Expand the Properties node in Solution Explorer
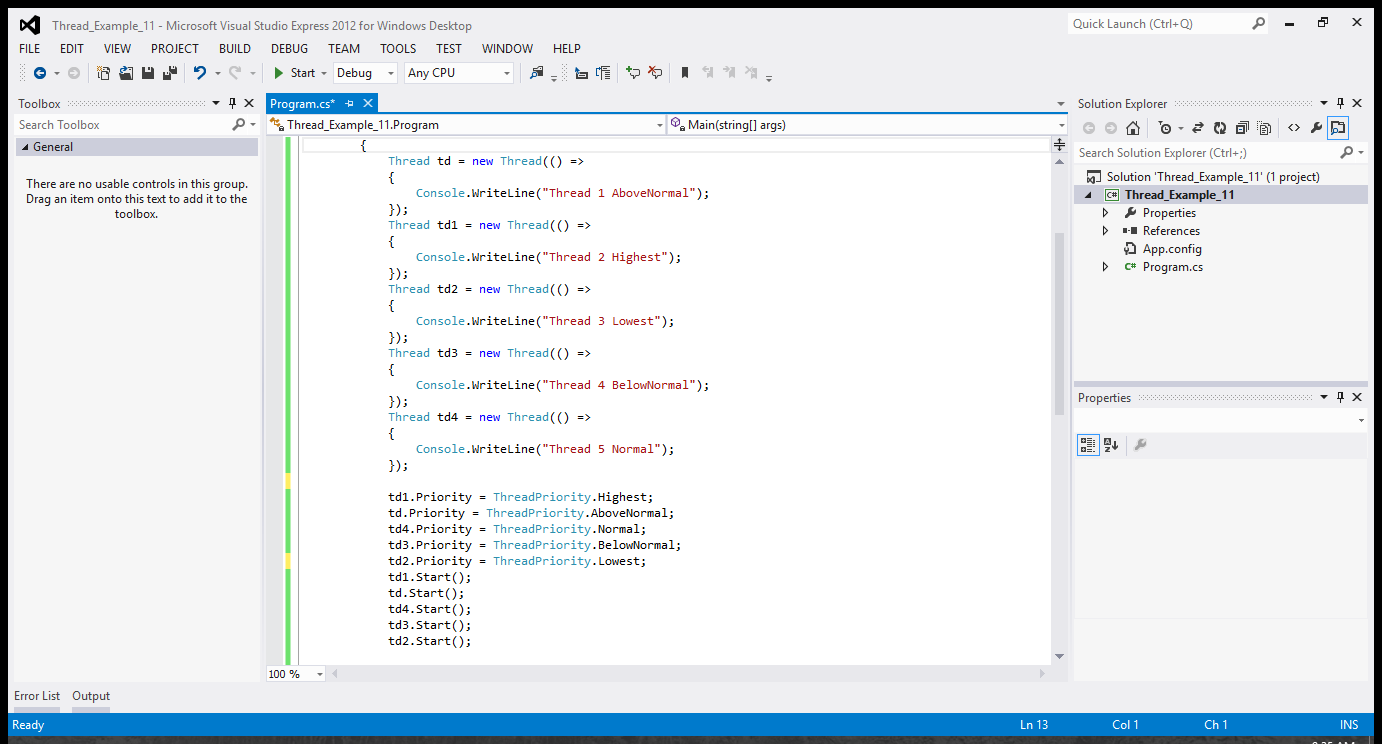Screen dimensions: 1382x744 [1105, 213]
